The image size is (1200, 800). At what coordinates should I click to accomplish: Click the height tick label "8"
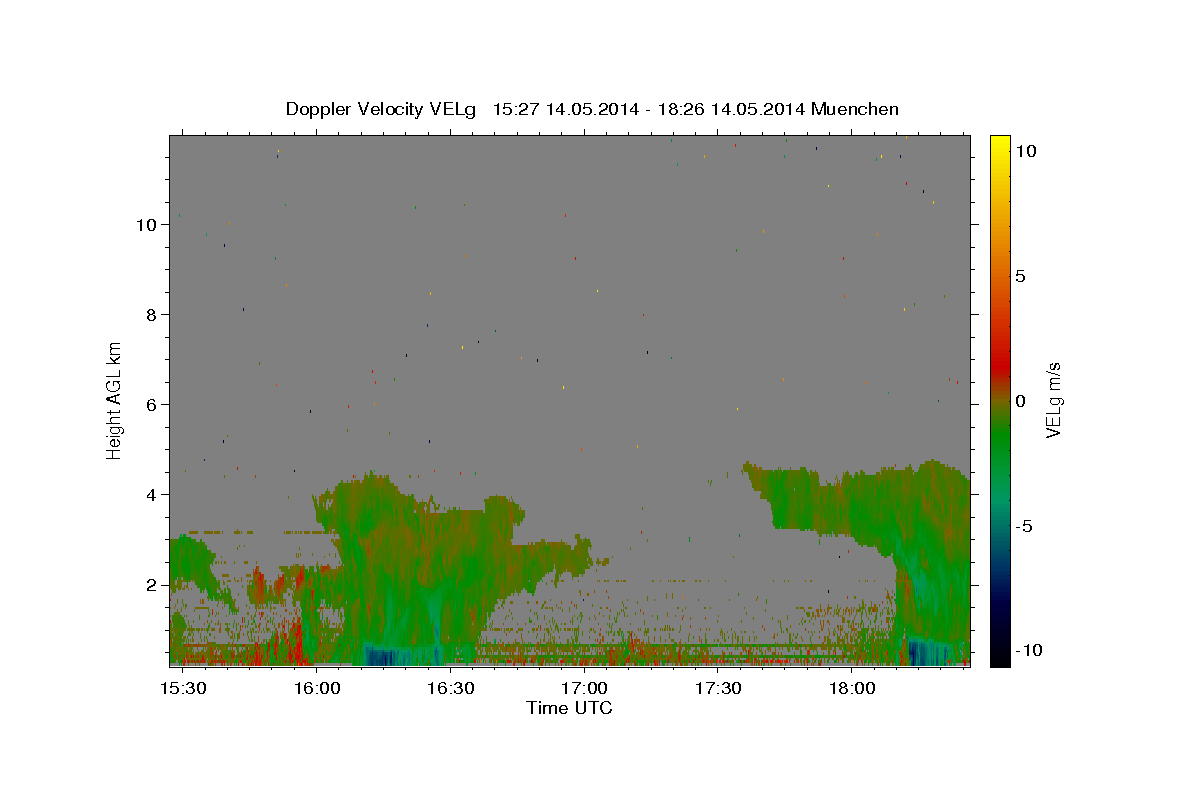152,315
